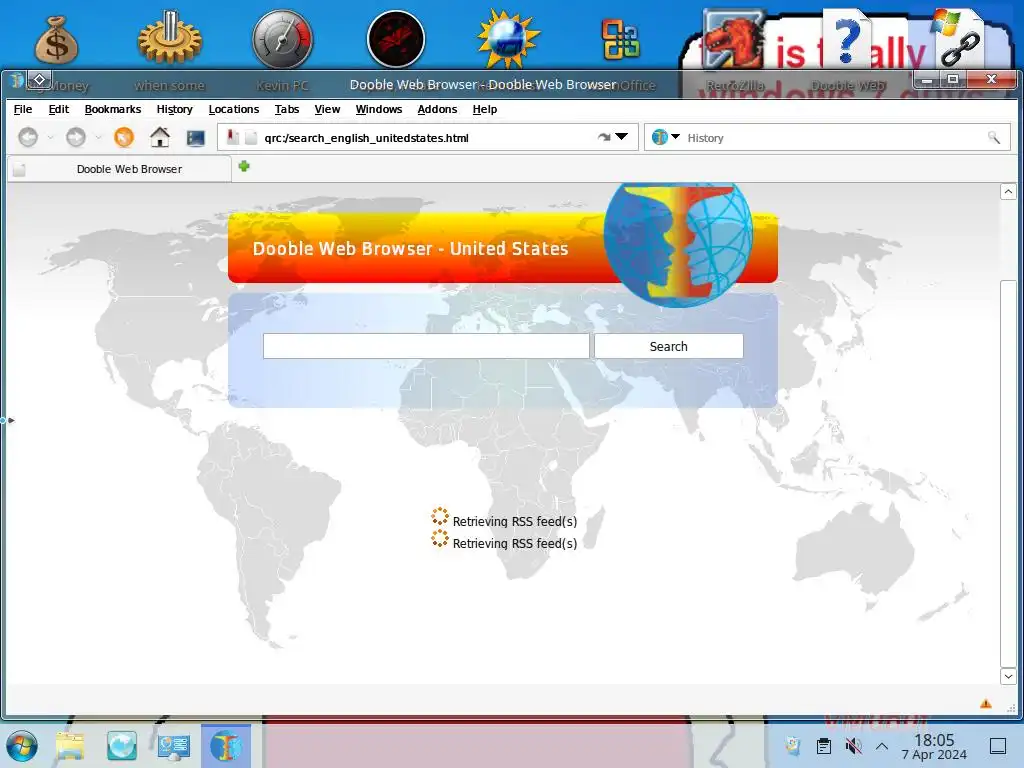The height and width of the screenshot is (768, 1024).
Task: Click the Windows Start orb
Action: [x=22, y=746]
